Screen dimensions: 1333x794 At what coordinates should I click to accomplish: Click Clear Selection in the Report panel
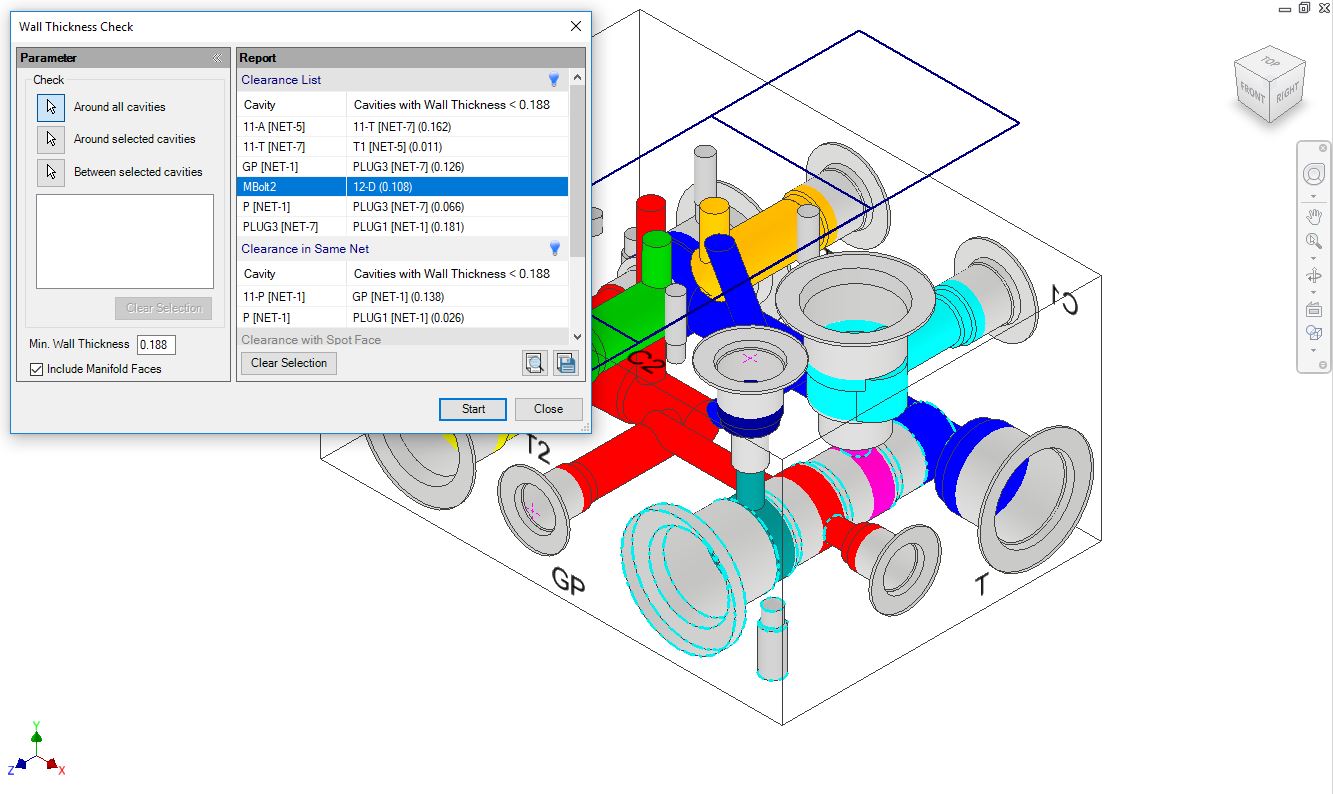coord(289,363)
